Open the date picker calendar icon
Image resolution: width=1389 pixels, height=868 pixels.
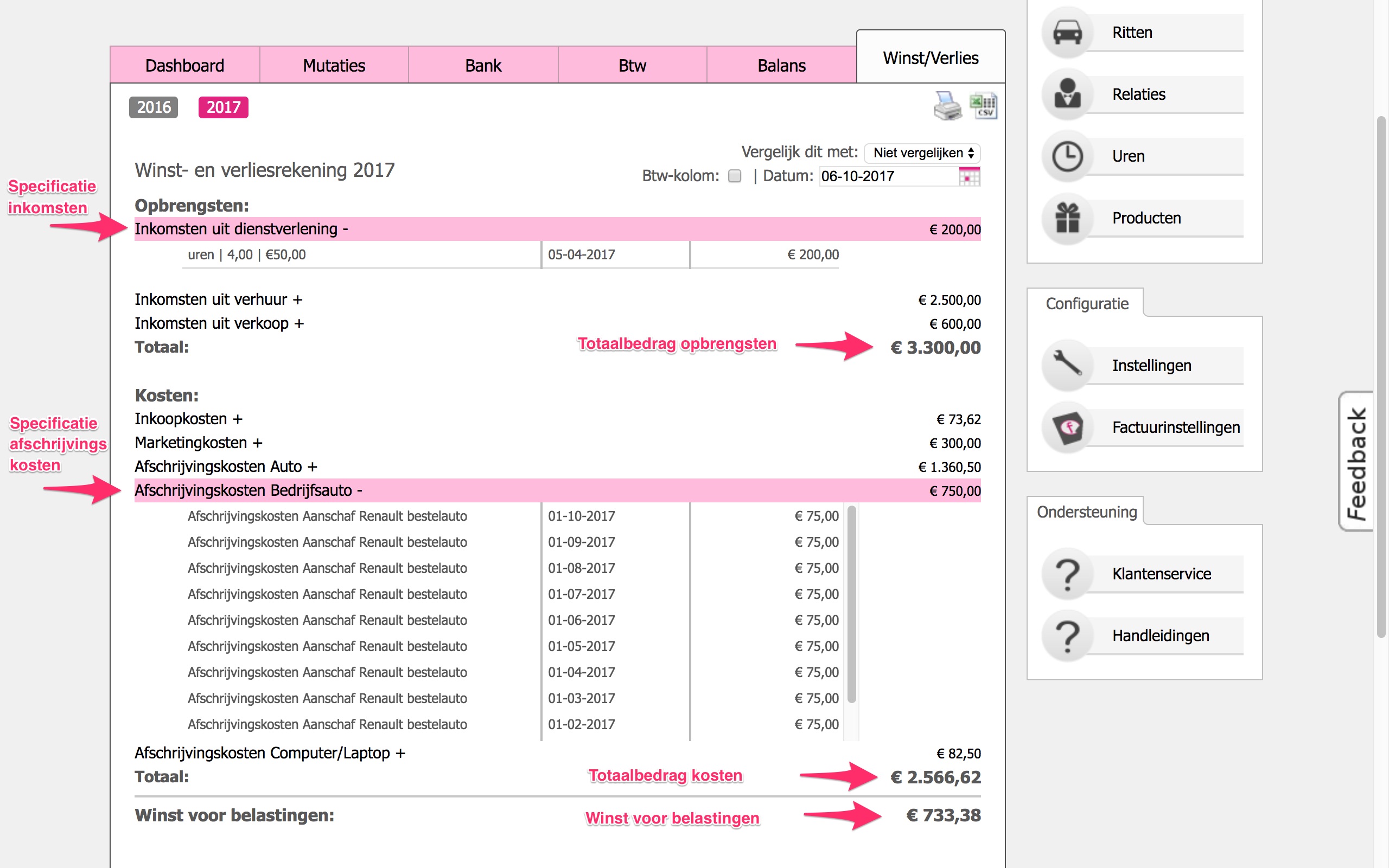970,176
